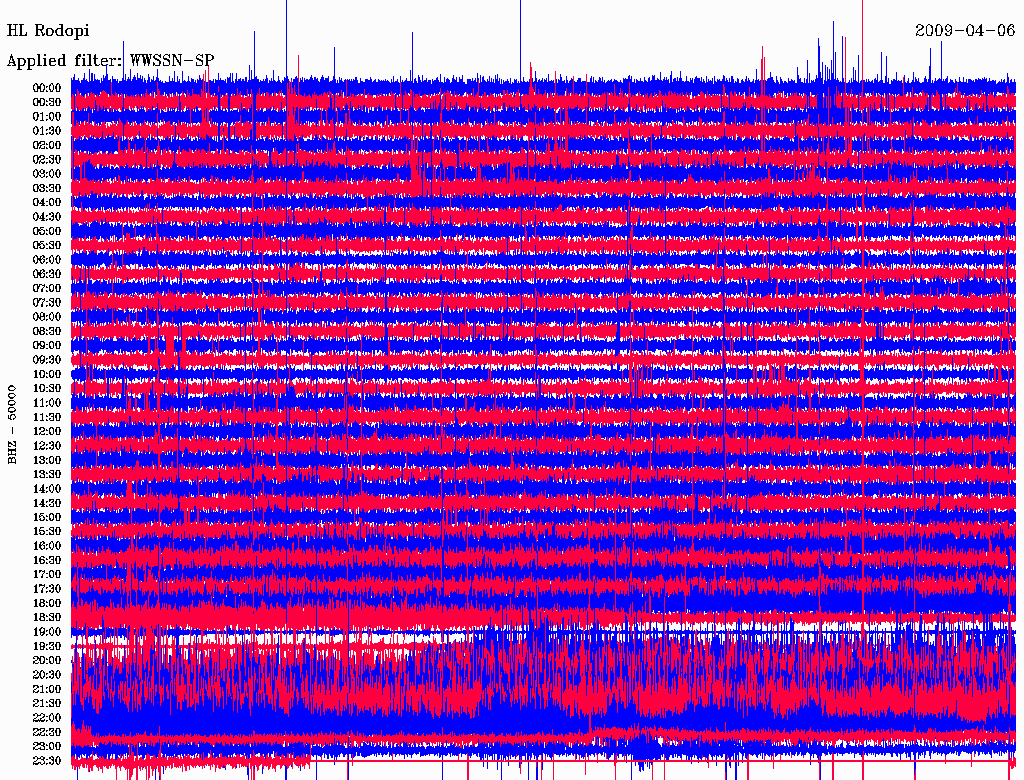Click the 04:00 time label
This screenshot has height=780, width=1024.
(x=47, y=202)
